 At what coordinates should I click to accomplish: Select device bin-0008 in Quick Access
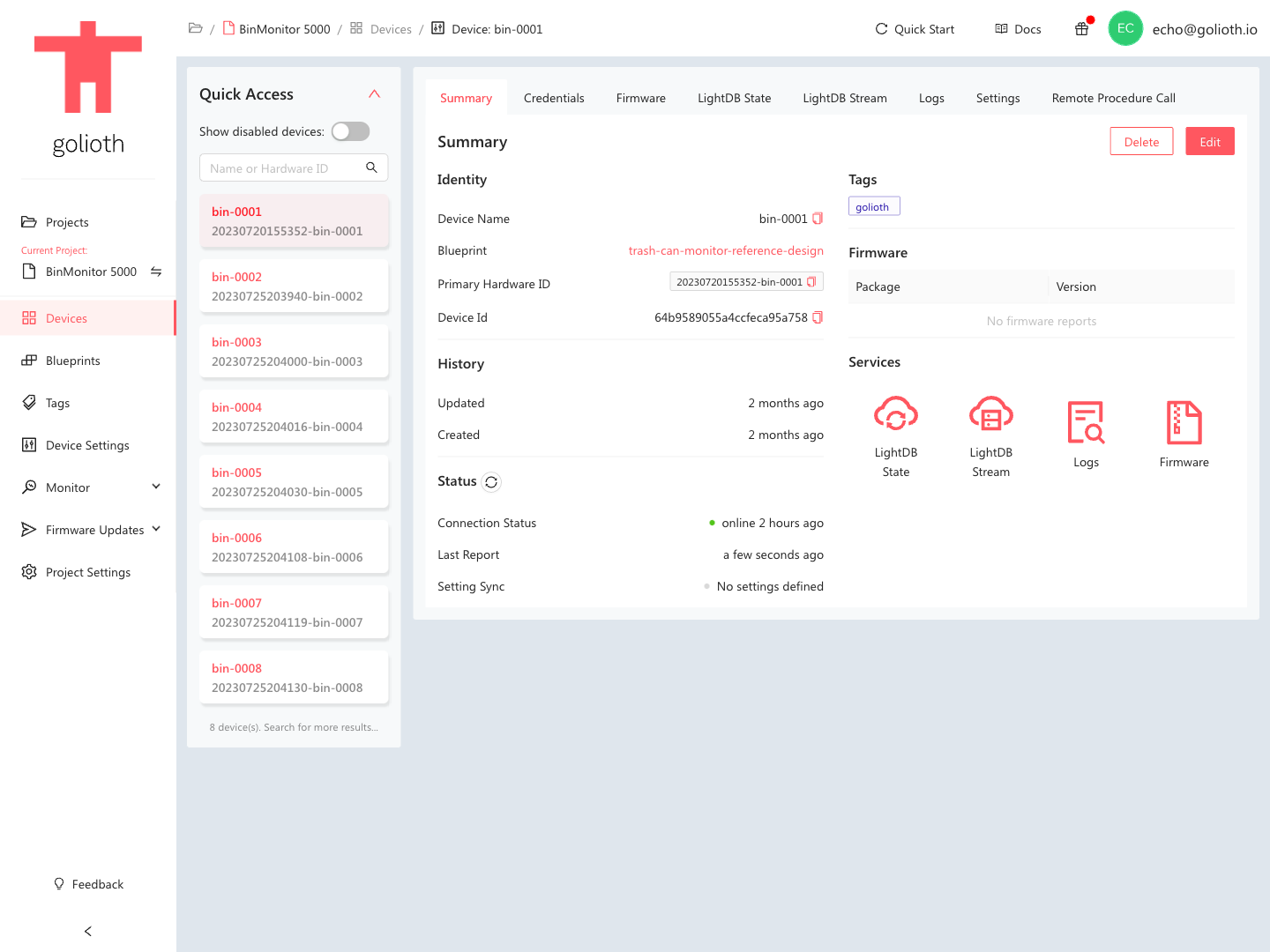tap(294, 678)
